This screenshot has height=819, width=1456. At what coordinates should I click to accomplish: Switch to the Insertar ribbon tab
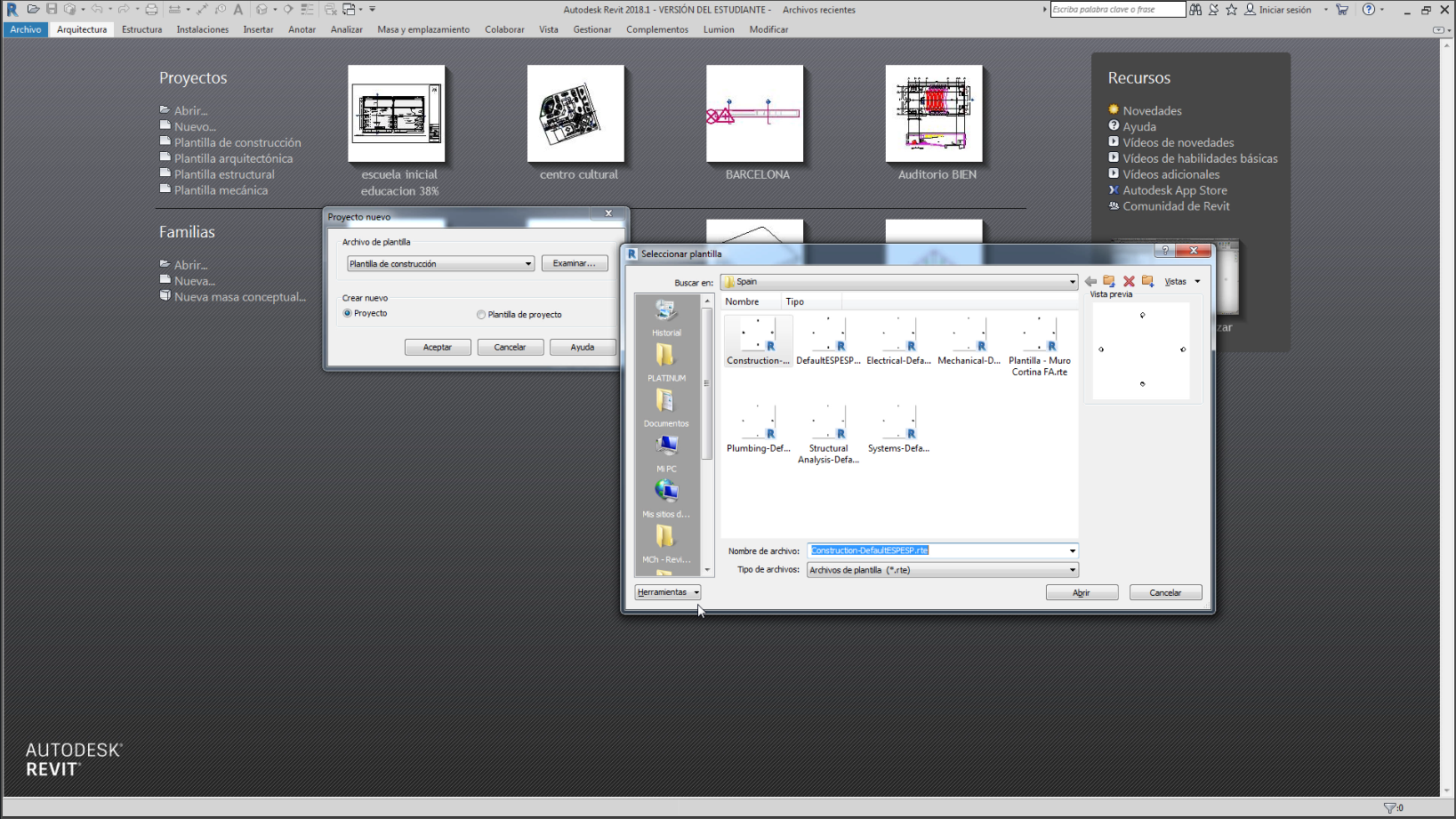point(258,29)
